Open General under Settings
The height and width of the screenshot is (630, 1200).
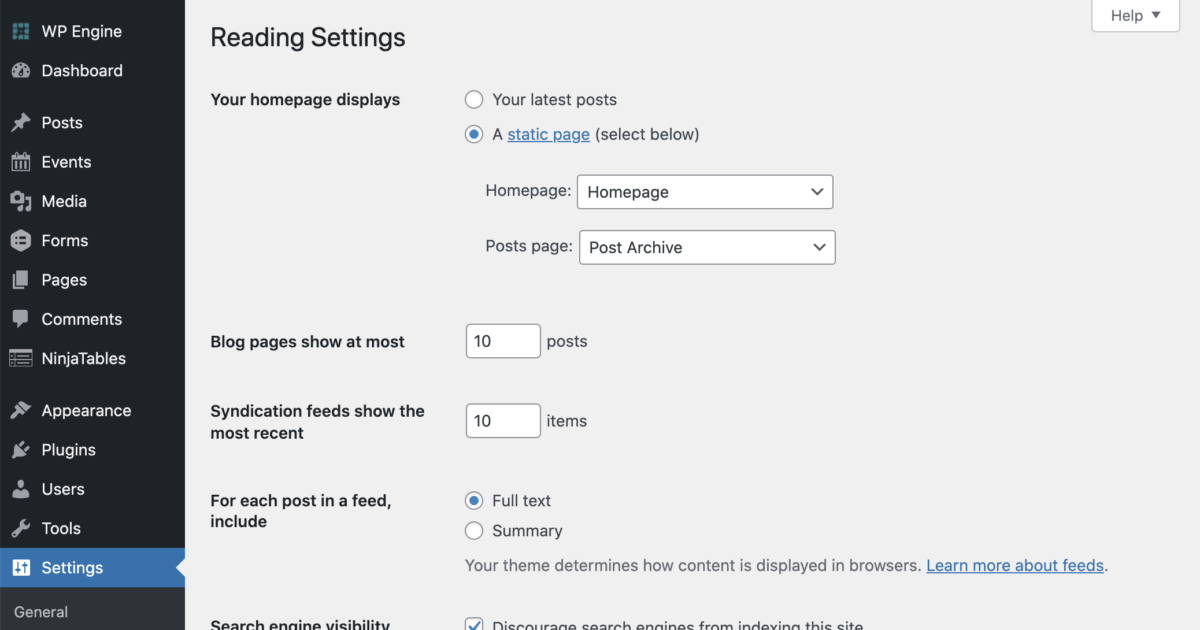(x=40, y=611)
